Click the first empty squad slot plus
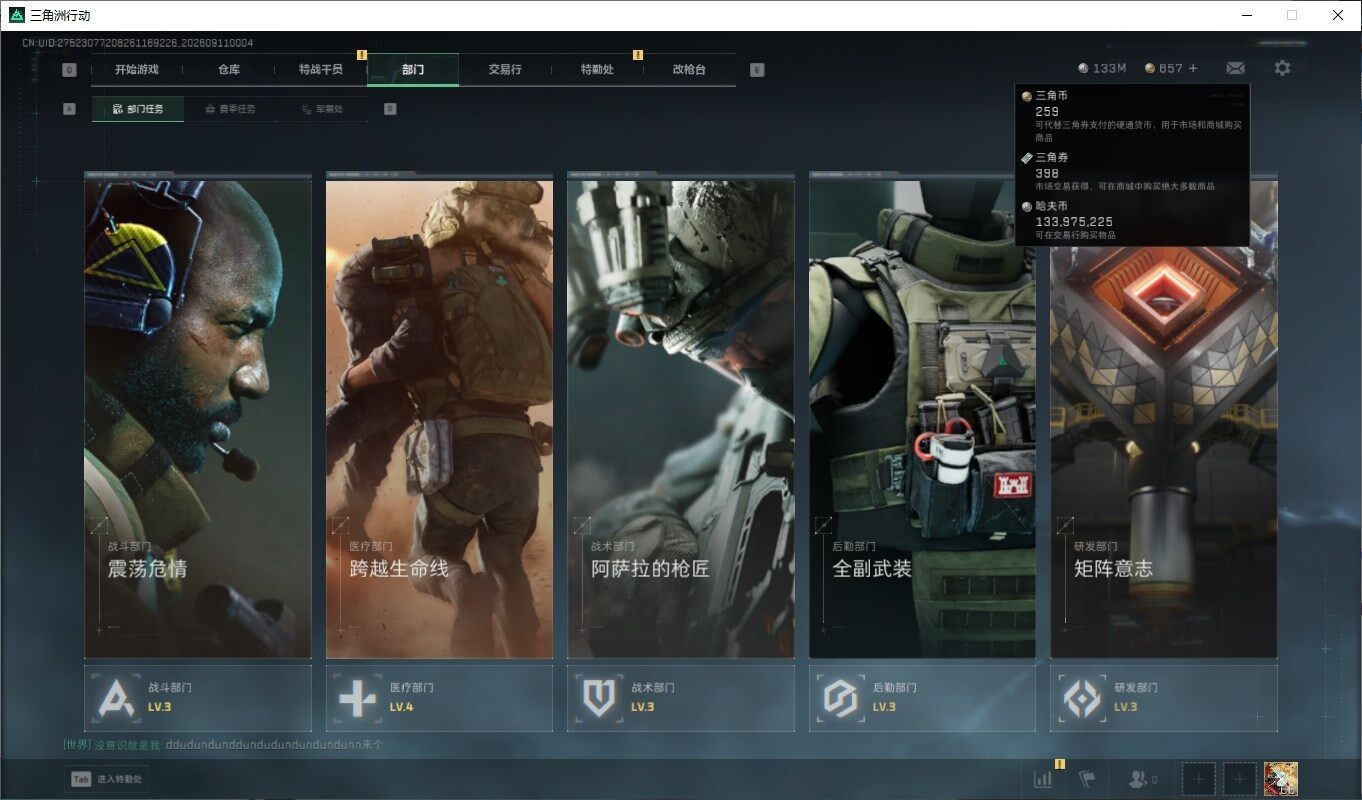 (x=1199, y=778)
